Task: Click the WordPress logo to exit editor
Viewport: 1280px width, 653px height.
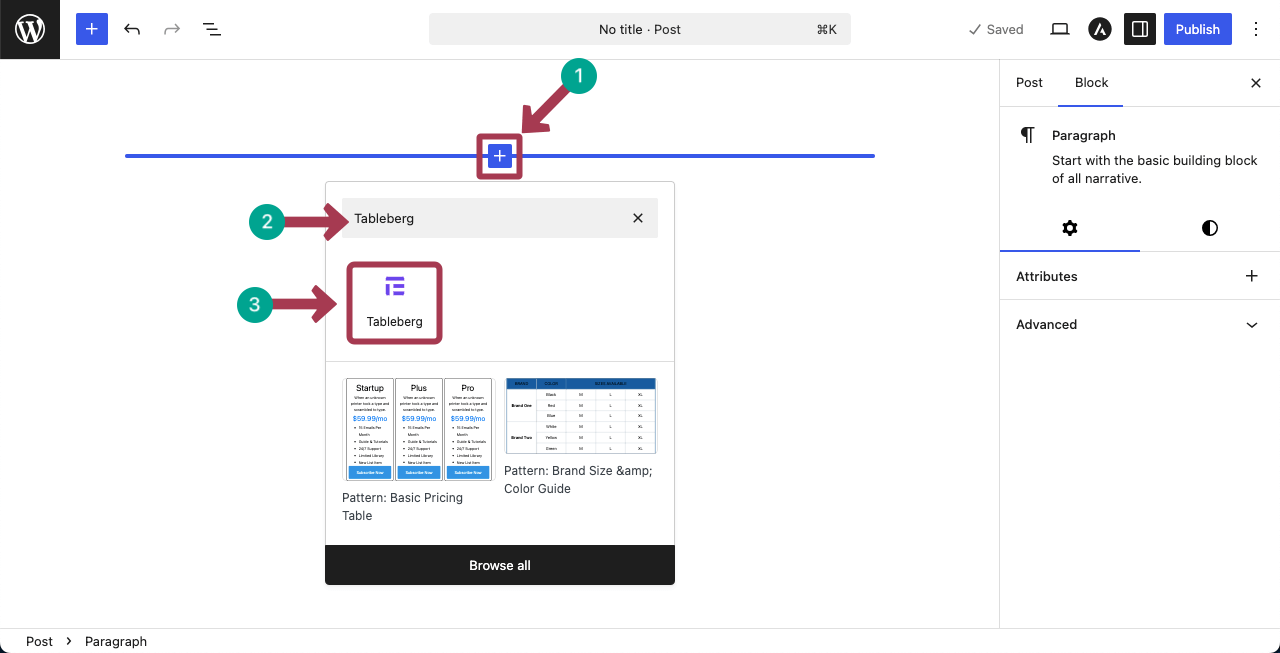Action: coord(30,30)
